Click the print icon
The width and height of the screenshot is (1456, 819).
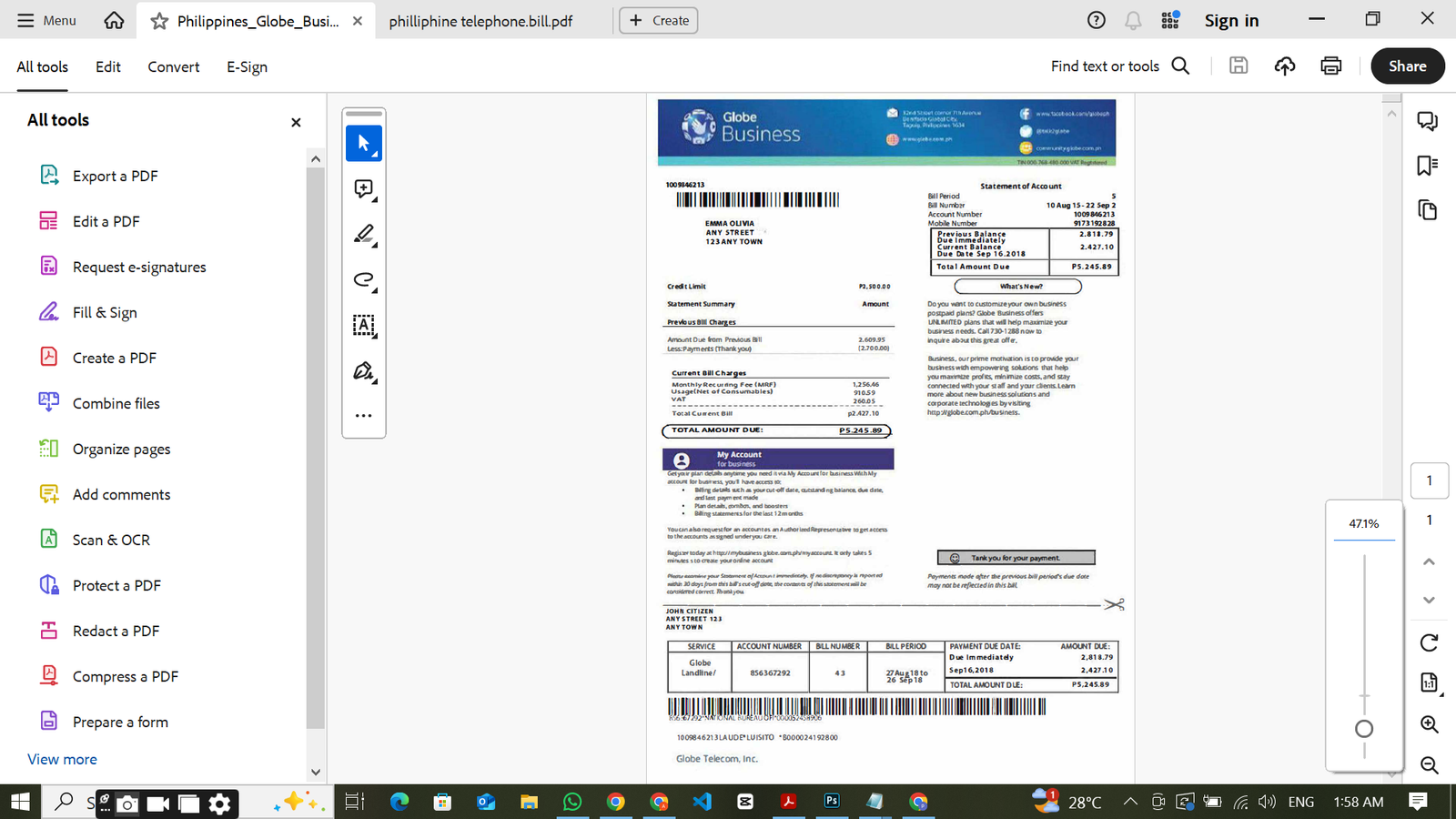pos(1330,66)
